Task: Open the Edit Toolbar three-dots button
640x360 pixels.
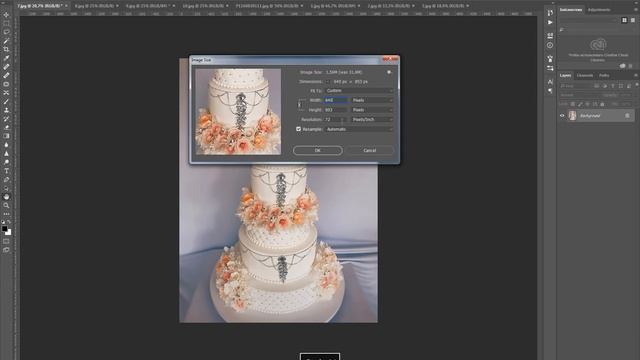Action: click(6, 213)
